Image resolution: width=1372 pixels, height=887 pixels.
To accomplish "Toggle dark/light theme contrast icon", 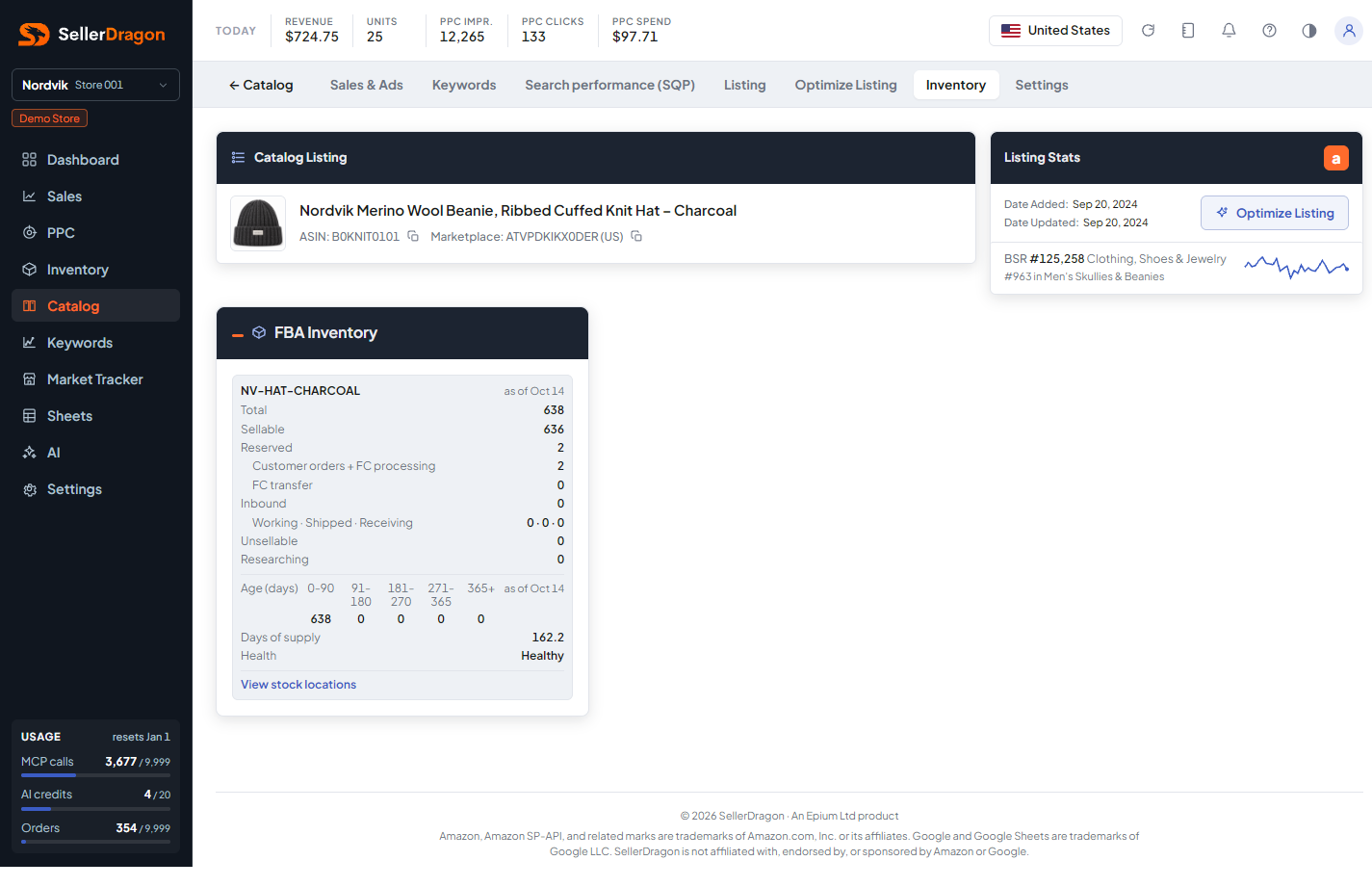I will (x=1309, y=31).
